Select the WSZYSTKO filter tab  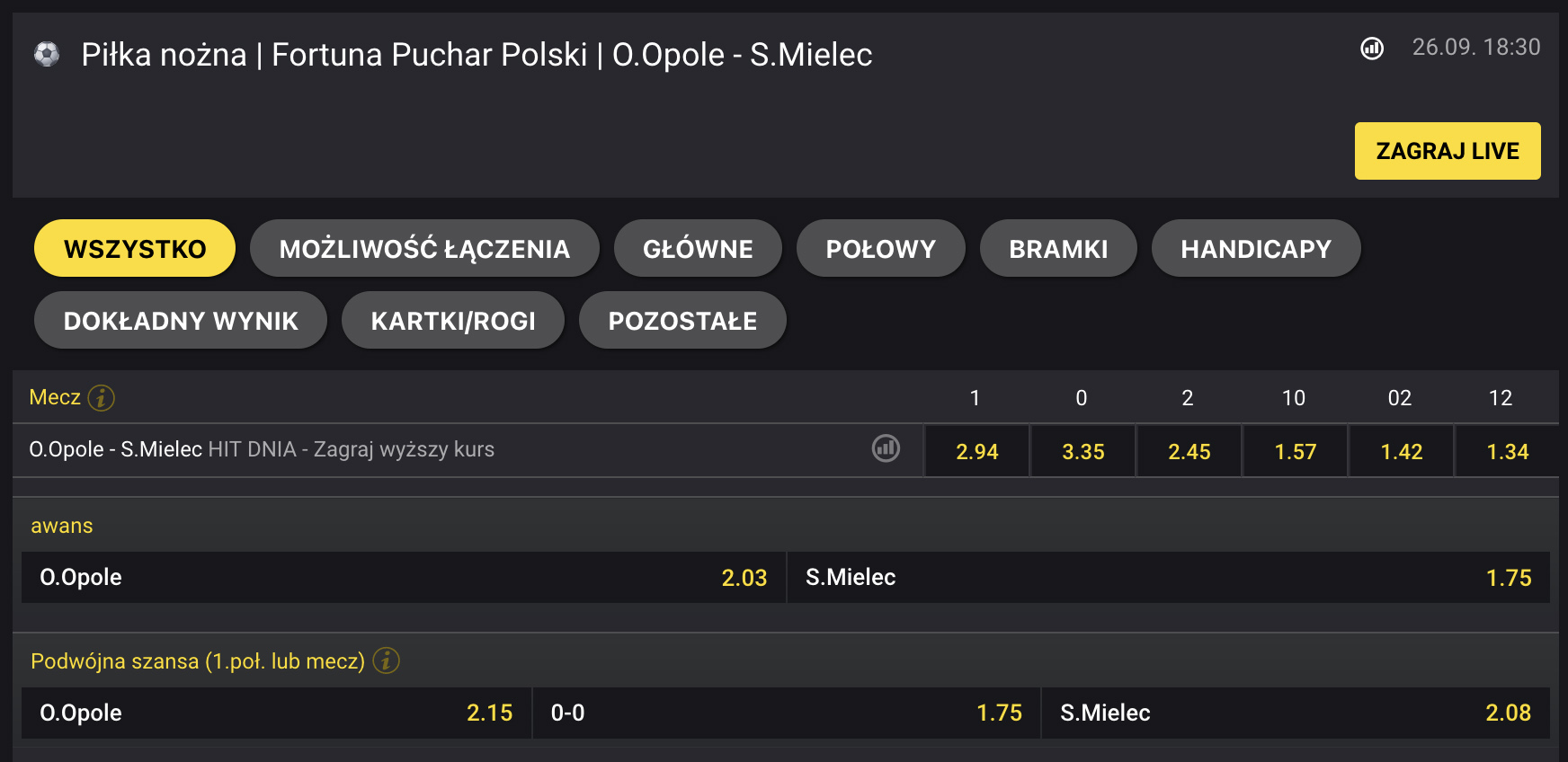coord(135,249)
